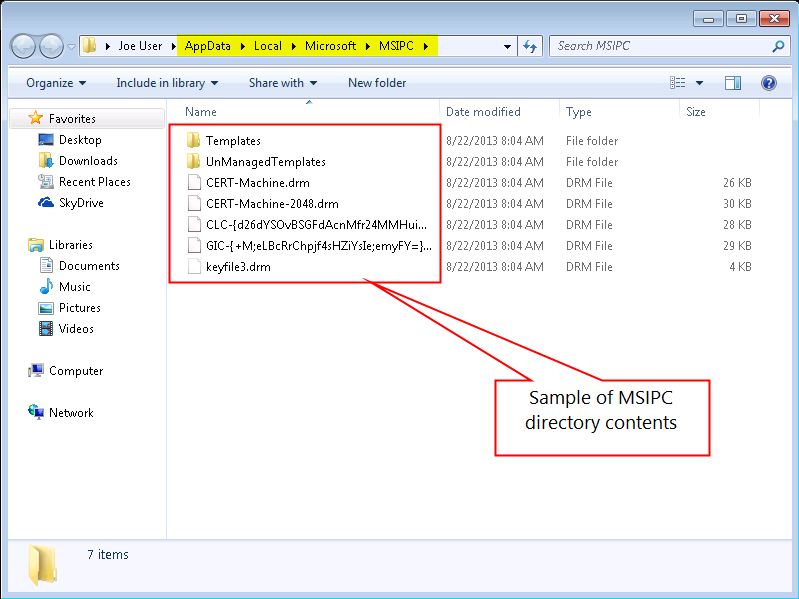This screenshot has height=599, width=799.
Task: Click CERT-Machine.drm file icon
Action: 194,182
